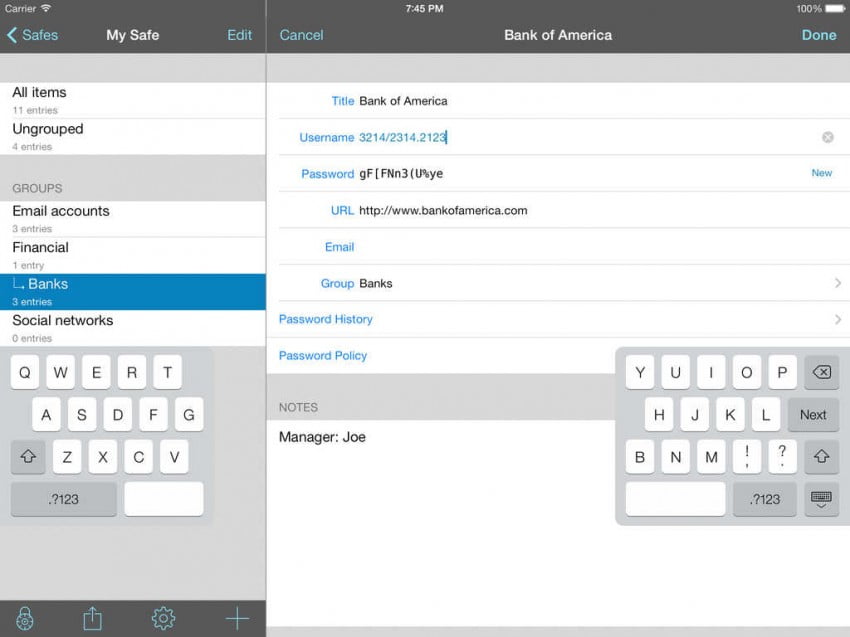Go back to Safes list
850x637 pixels.
(x=33, y=35)
